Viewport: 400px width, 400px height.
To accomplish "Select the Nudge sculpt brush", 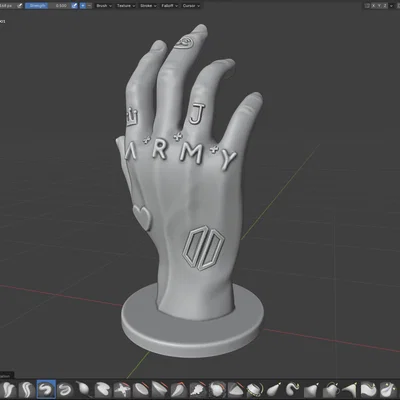I will tap(350, 389).
